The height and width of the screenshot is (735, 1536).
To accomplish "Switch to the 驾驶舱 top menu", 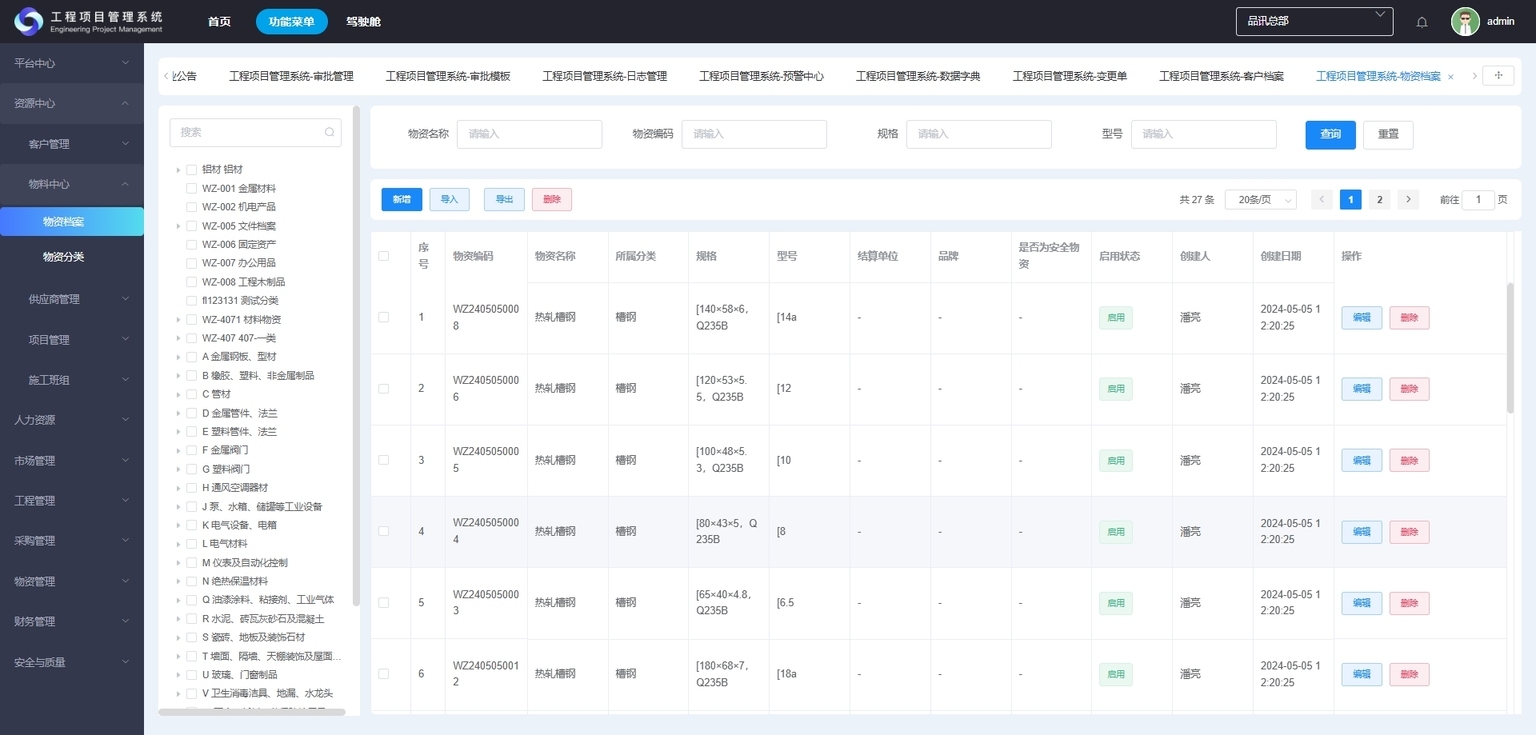I will pos(363,21).
